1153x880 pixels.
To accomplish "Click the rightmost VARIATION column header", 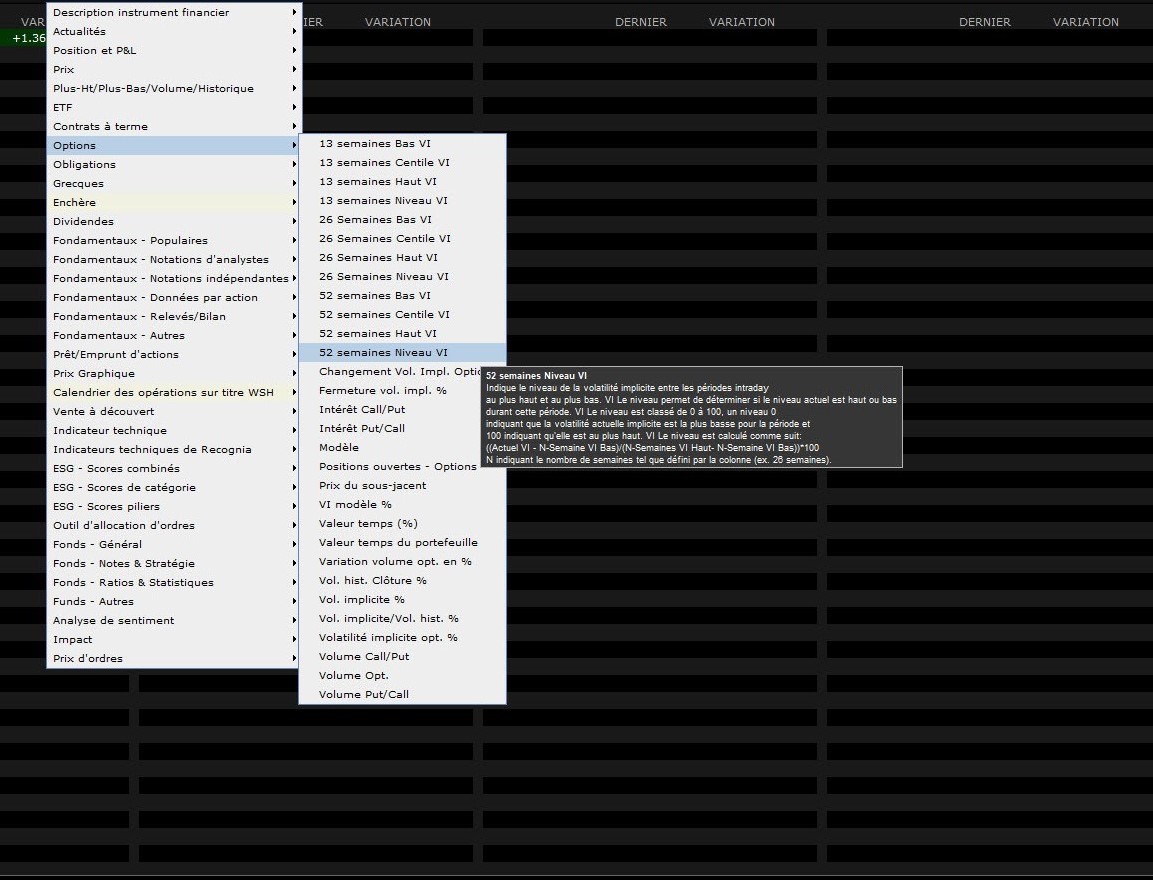I will [x=1085, y=22].
